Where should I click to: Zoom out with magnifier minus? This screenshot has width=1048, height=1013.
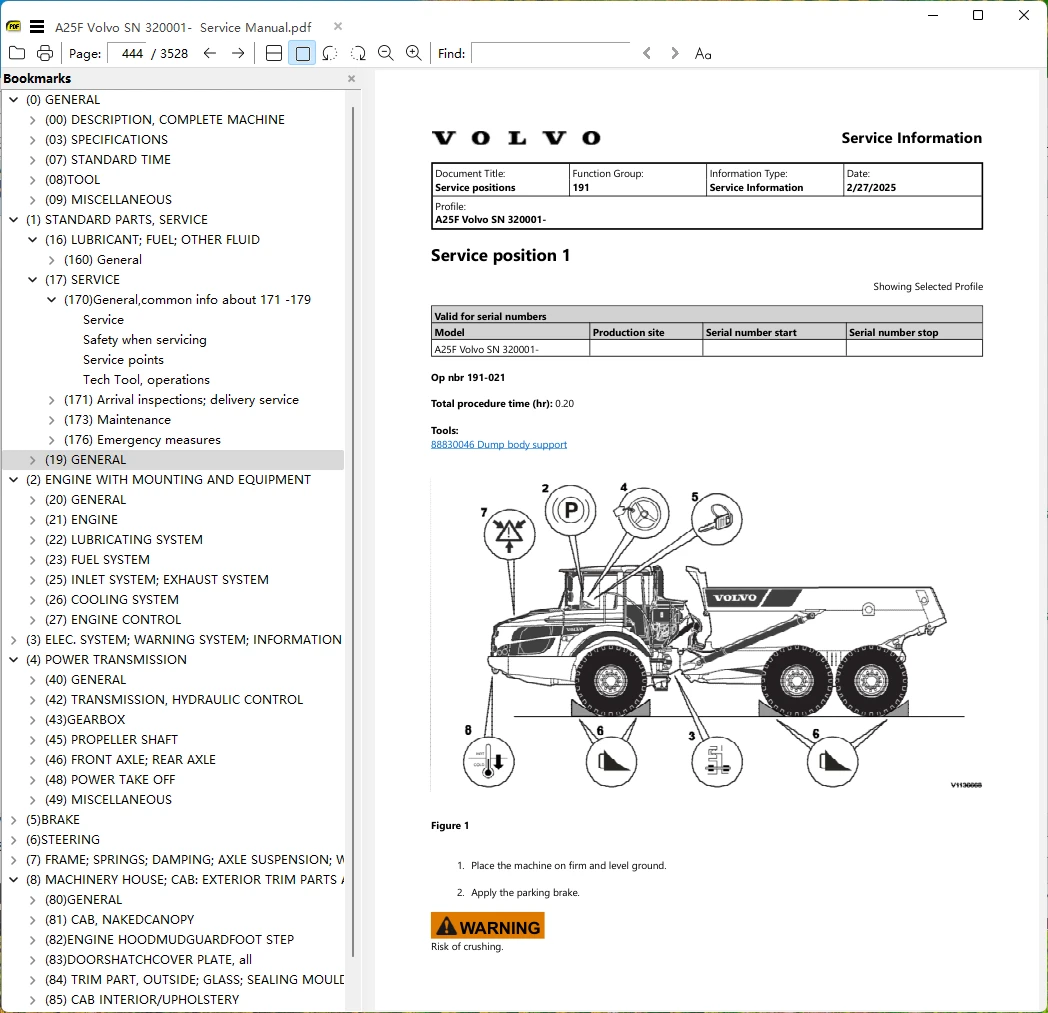[386, 53]
